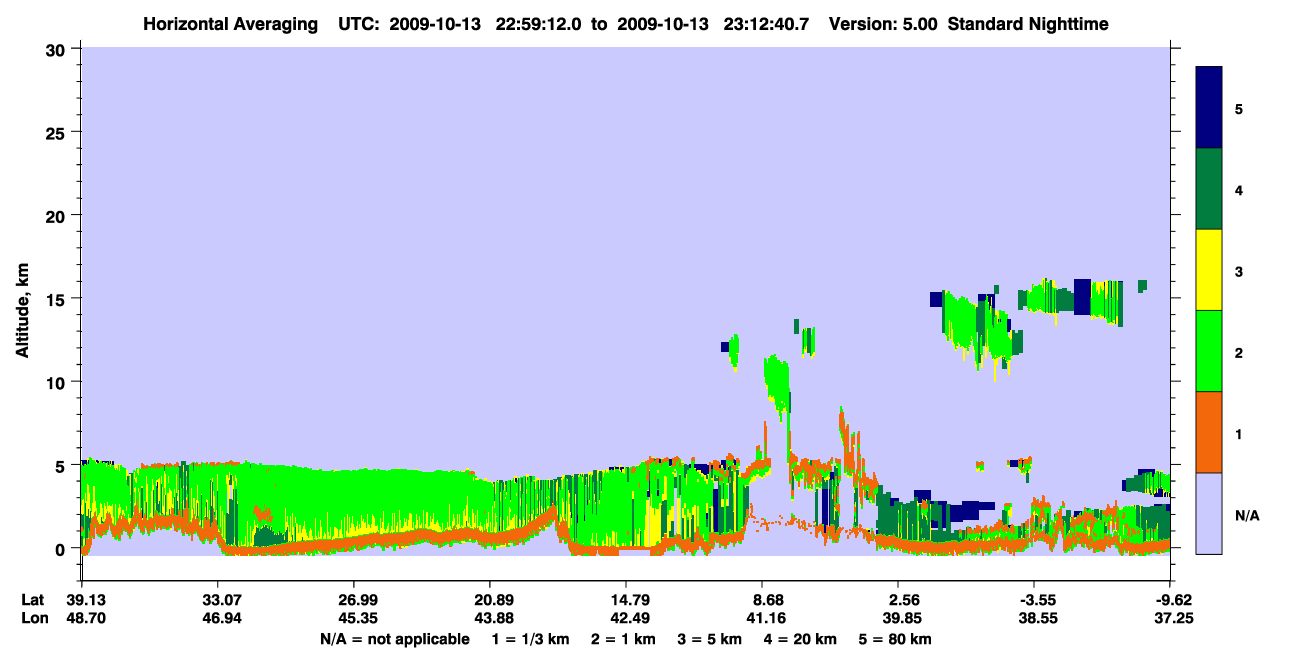Click the altitude tick label 25
The width and height of the screenshot is (1300, 667).
pyautogui.click(x=58, y=132)
